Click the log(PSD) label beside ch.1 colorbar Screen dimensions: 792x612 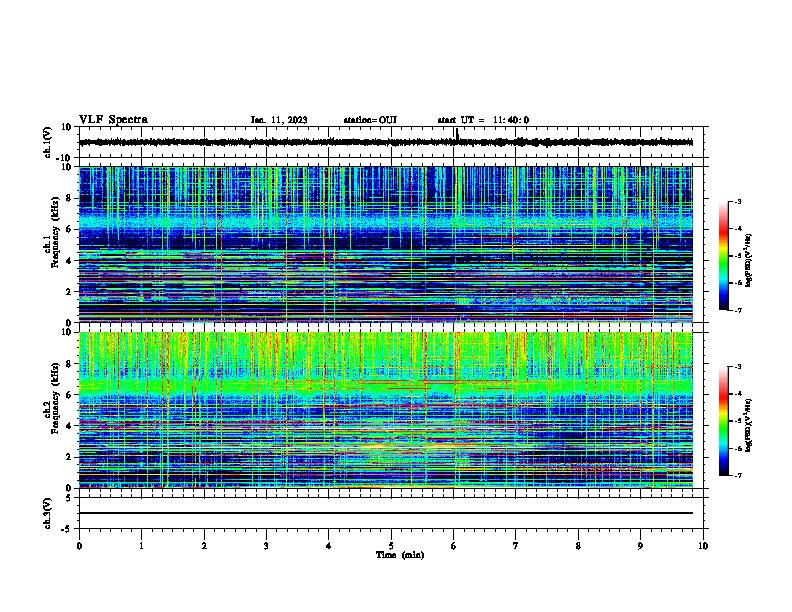748,260
